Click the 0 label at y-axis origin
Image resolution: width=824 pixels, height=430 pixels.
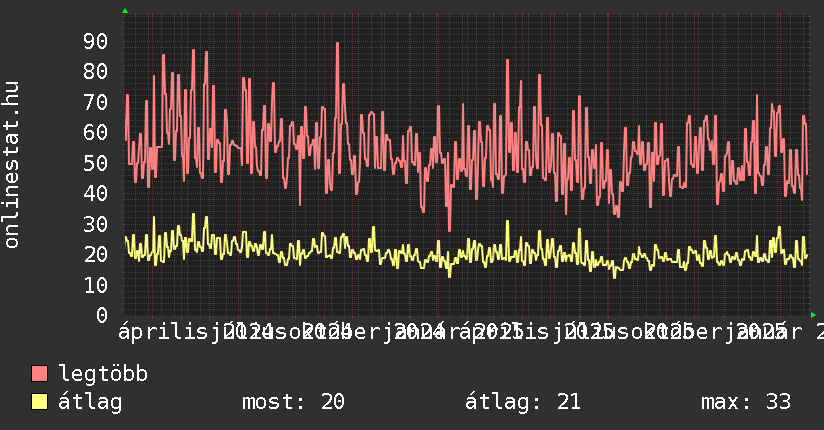[x=101, y=315]
